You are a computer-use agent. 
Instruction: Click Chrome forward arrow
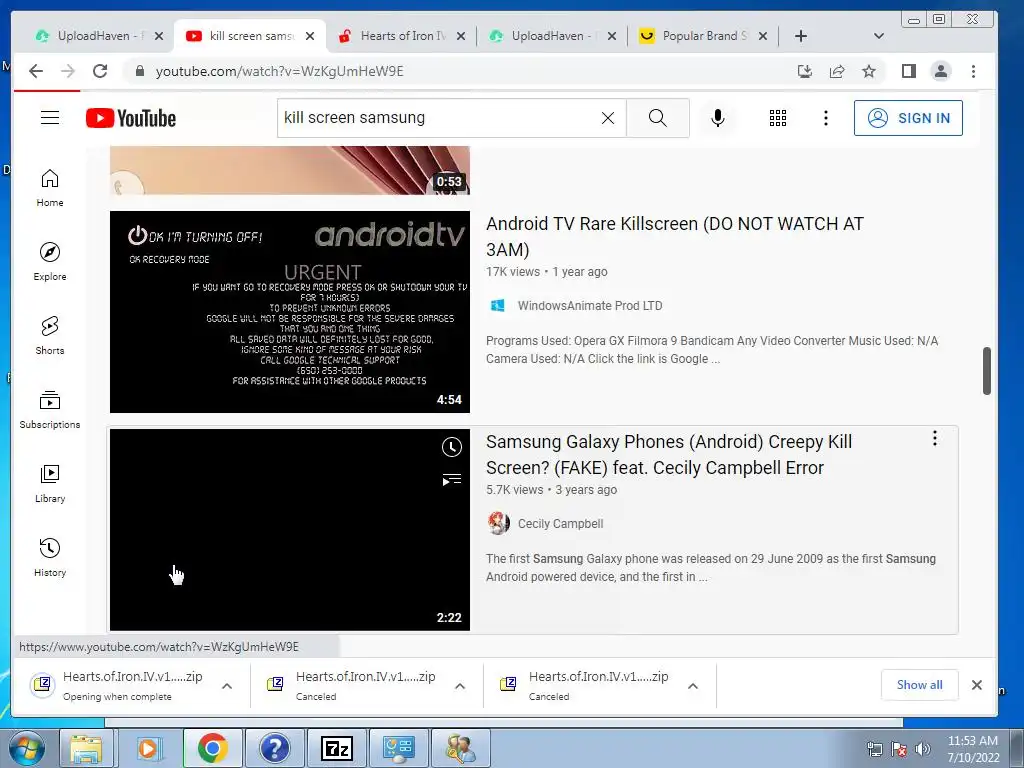coord(68,71)
